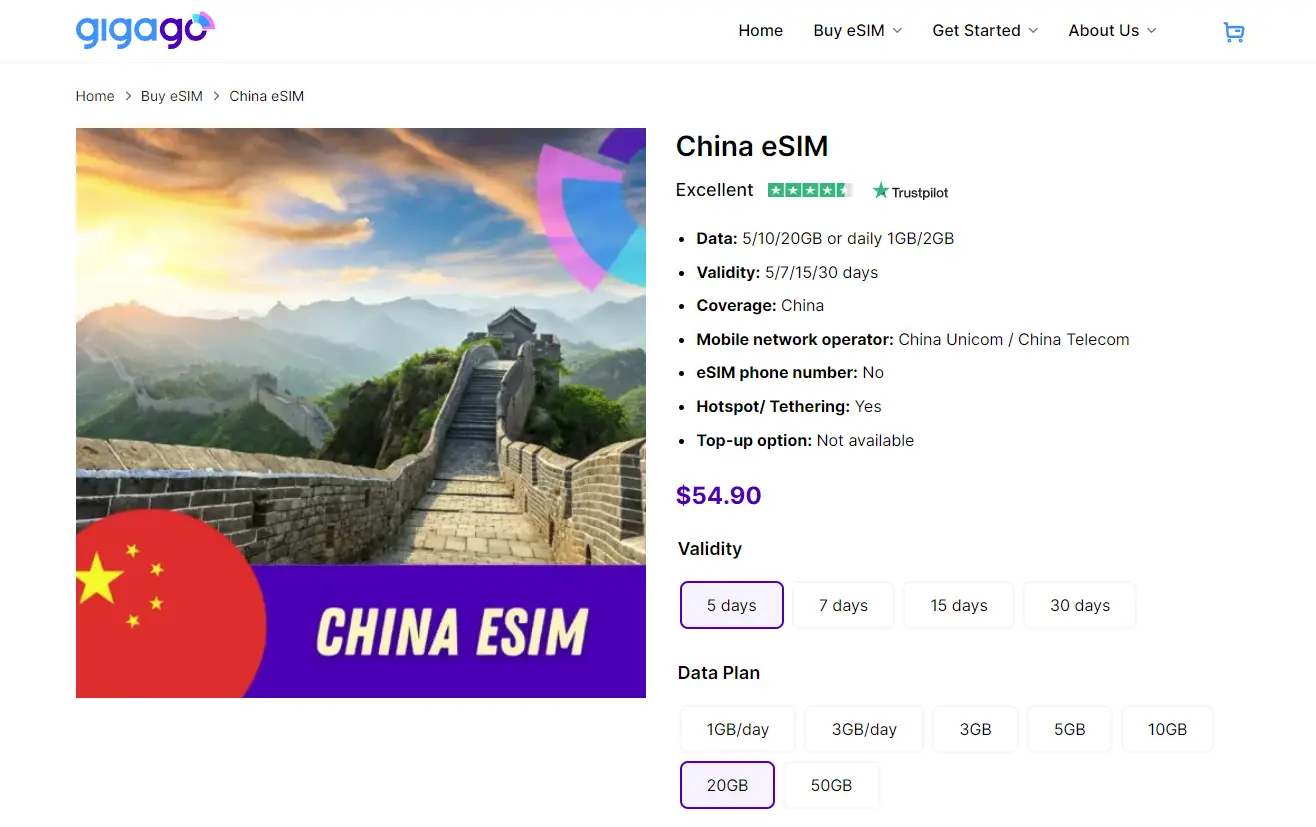The image size is (1316, 827).
Task: Expand the Get Started dropdown menu
Action: click(985, 31)
